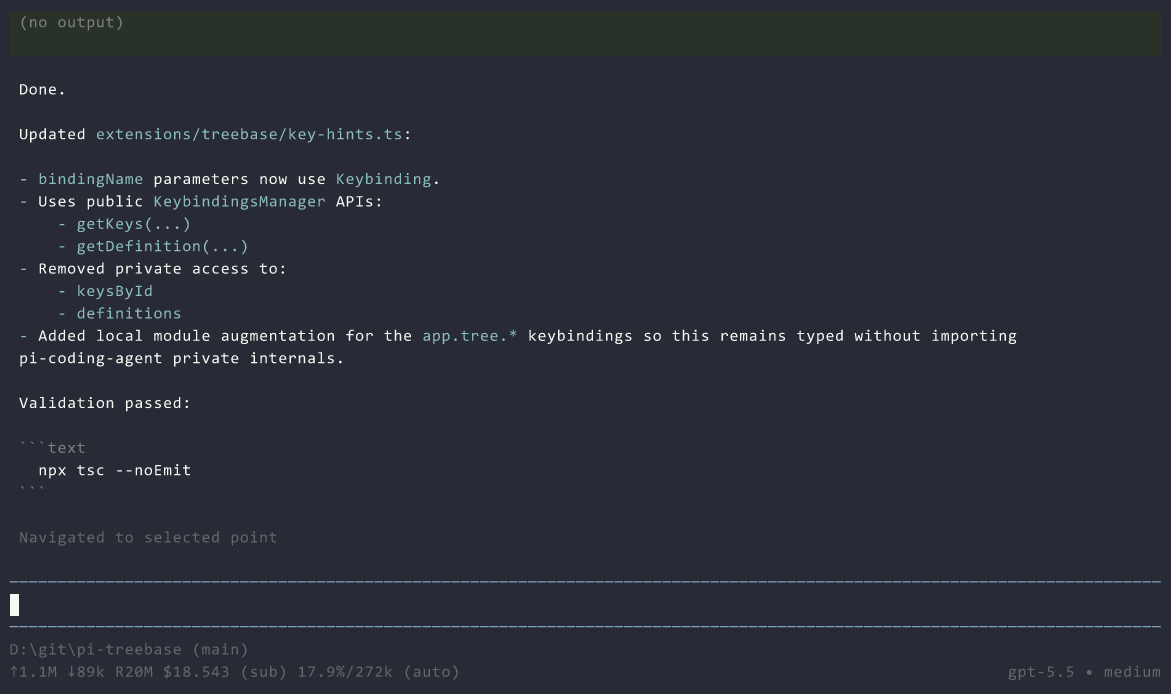Viewport: 1171px width, 694px height.
Task: Click "pi-coding-agent private internals." line
Action: click(181, 359)
